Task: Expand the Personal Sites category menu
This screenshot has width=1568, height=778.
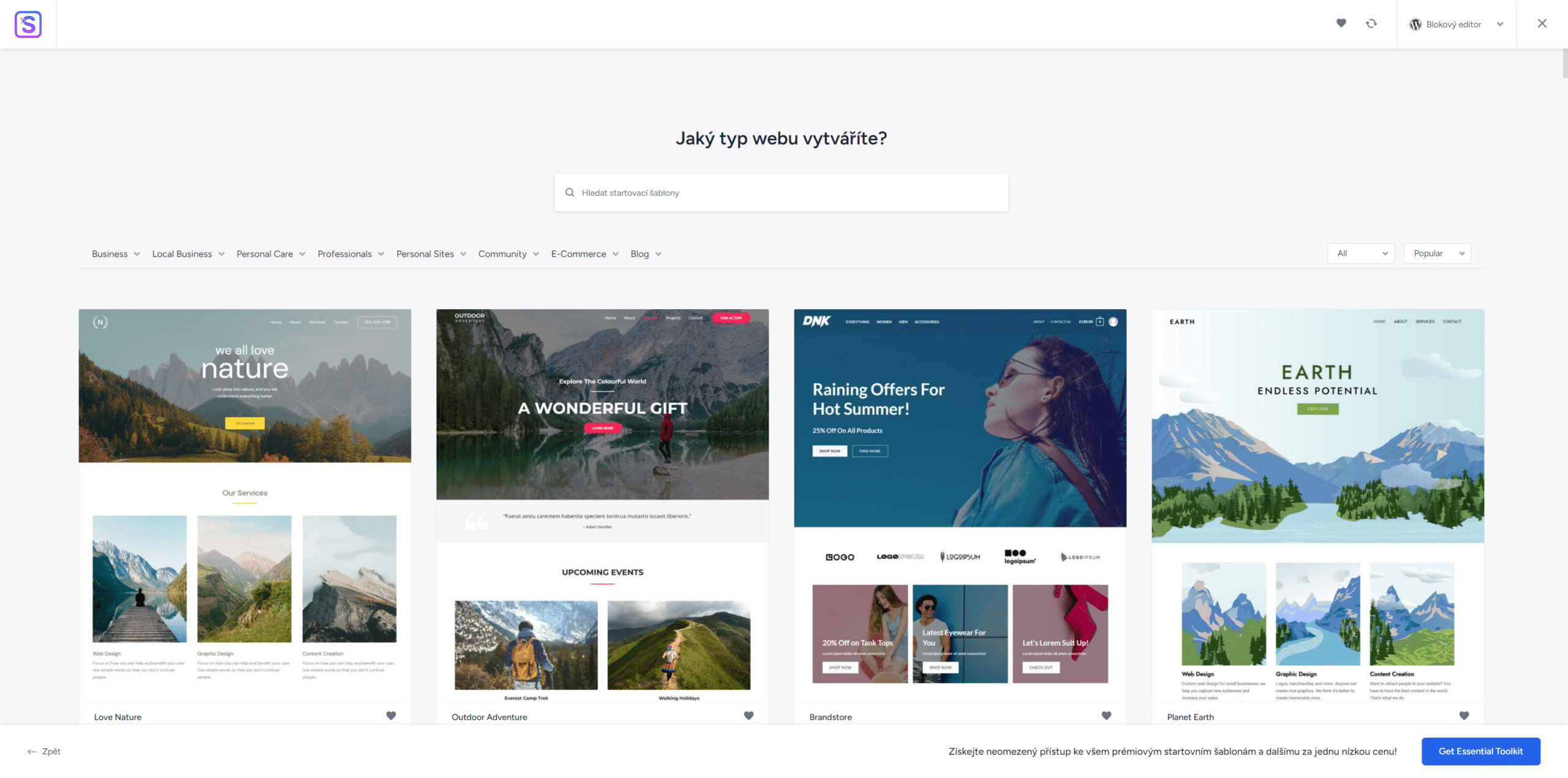Action: tap(431, 253)
